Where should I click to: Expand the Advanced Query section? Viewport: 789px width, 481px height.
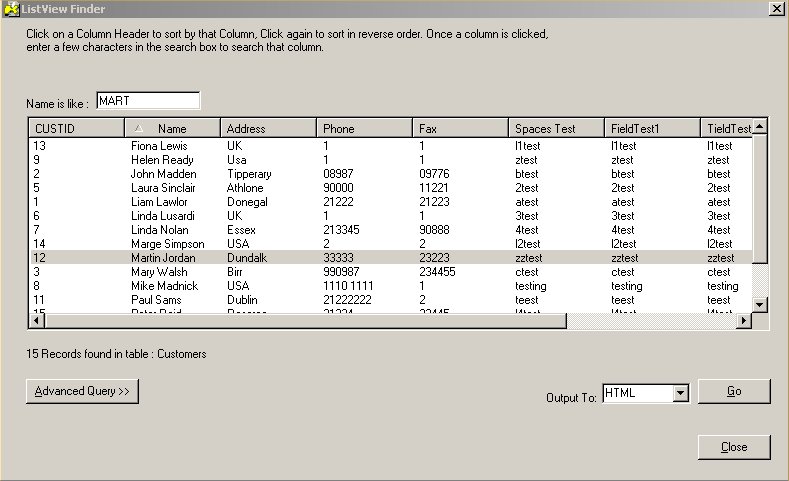click(82, 391)
